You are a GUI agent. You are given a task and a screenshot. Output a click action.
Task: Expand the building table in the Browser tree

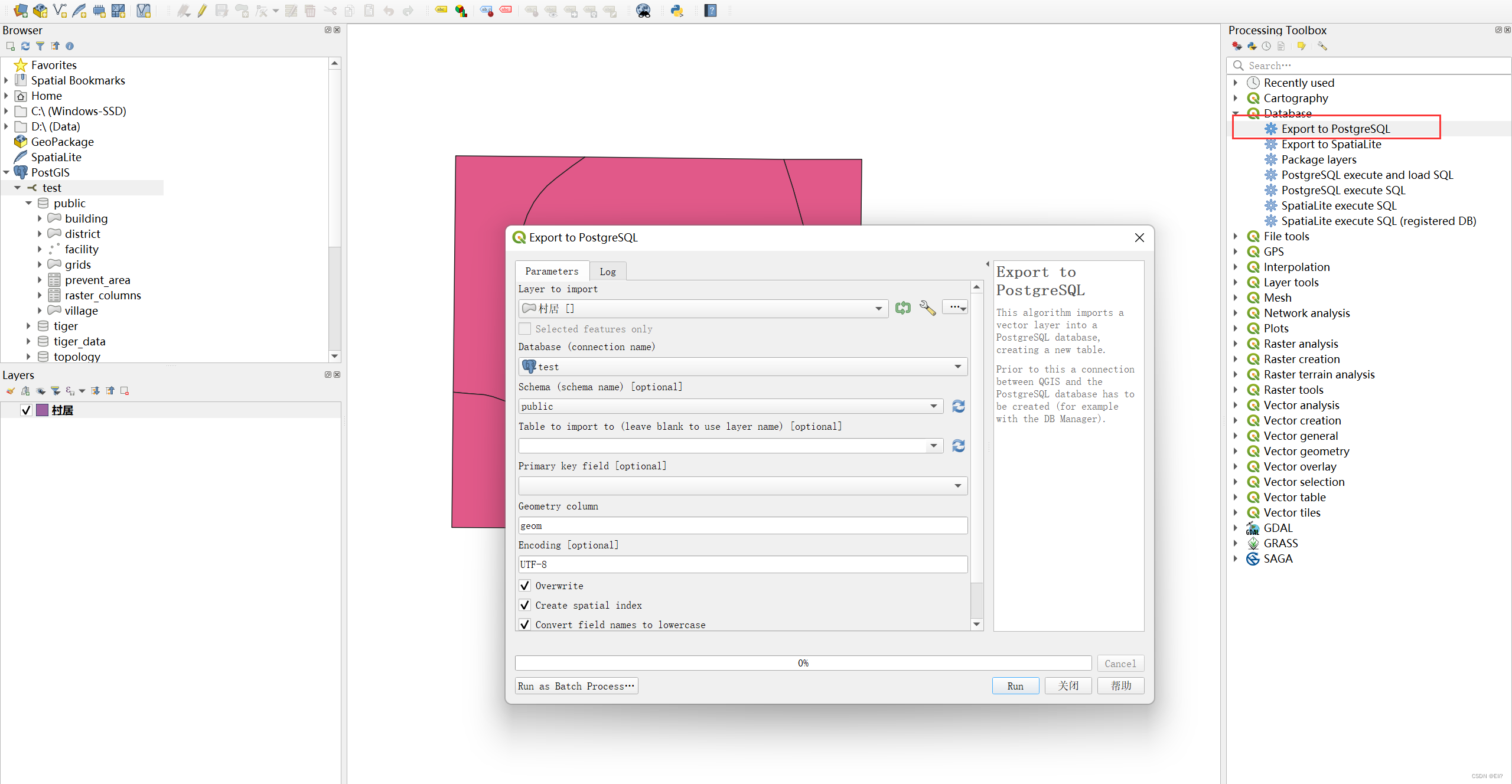pos(40,218)
